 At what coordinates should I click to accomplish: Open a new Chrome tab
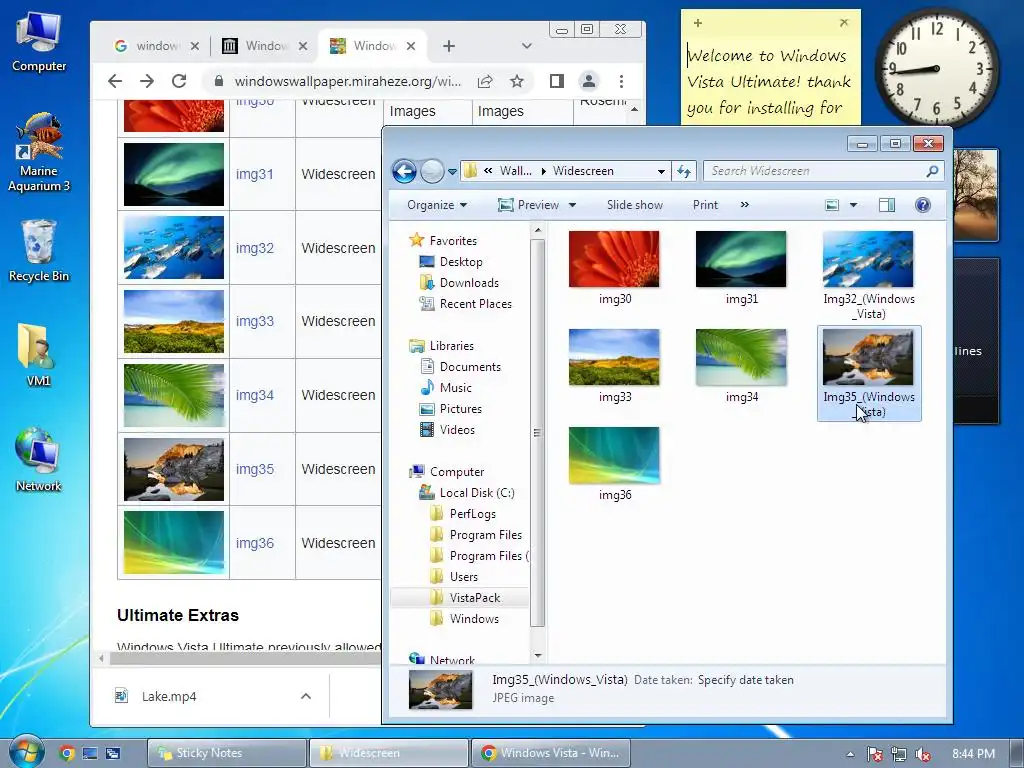(449, 46)
